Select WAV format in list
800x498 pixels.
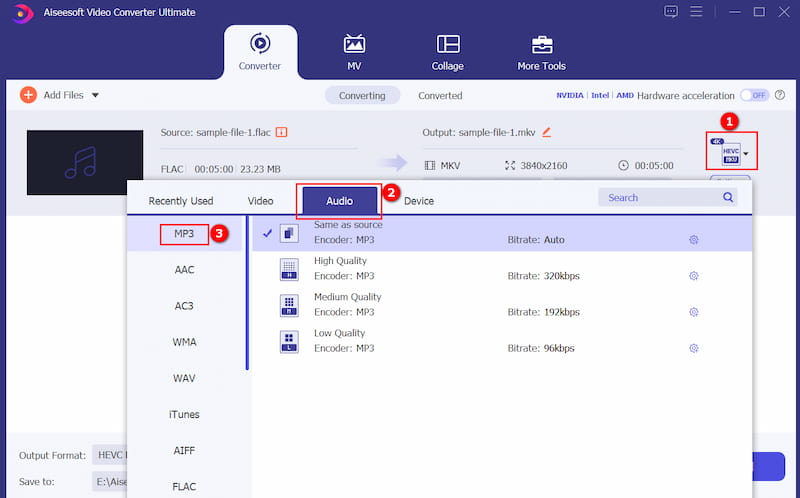(x=184, y=379)
